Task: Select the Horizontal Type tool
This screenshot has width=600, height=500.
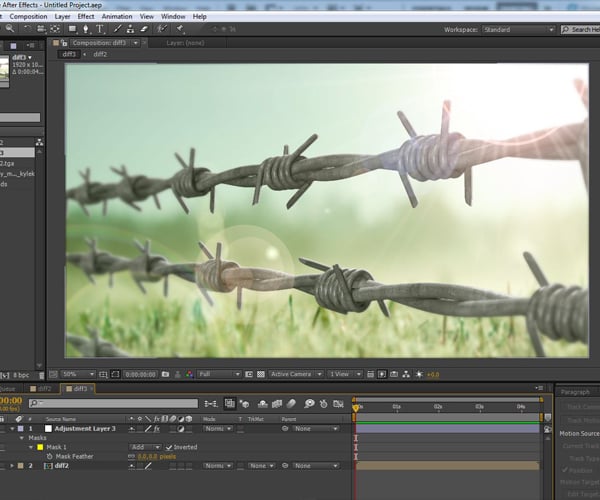Action: click(100, 29)
